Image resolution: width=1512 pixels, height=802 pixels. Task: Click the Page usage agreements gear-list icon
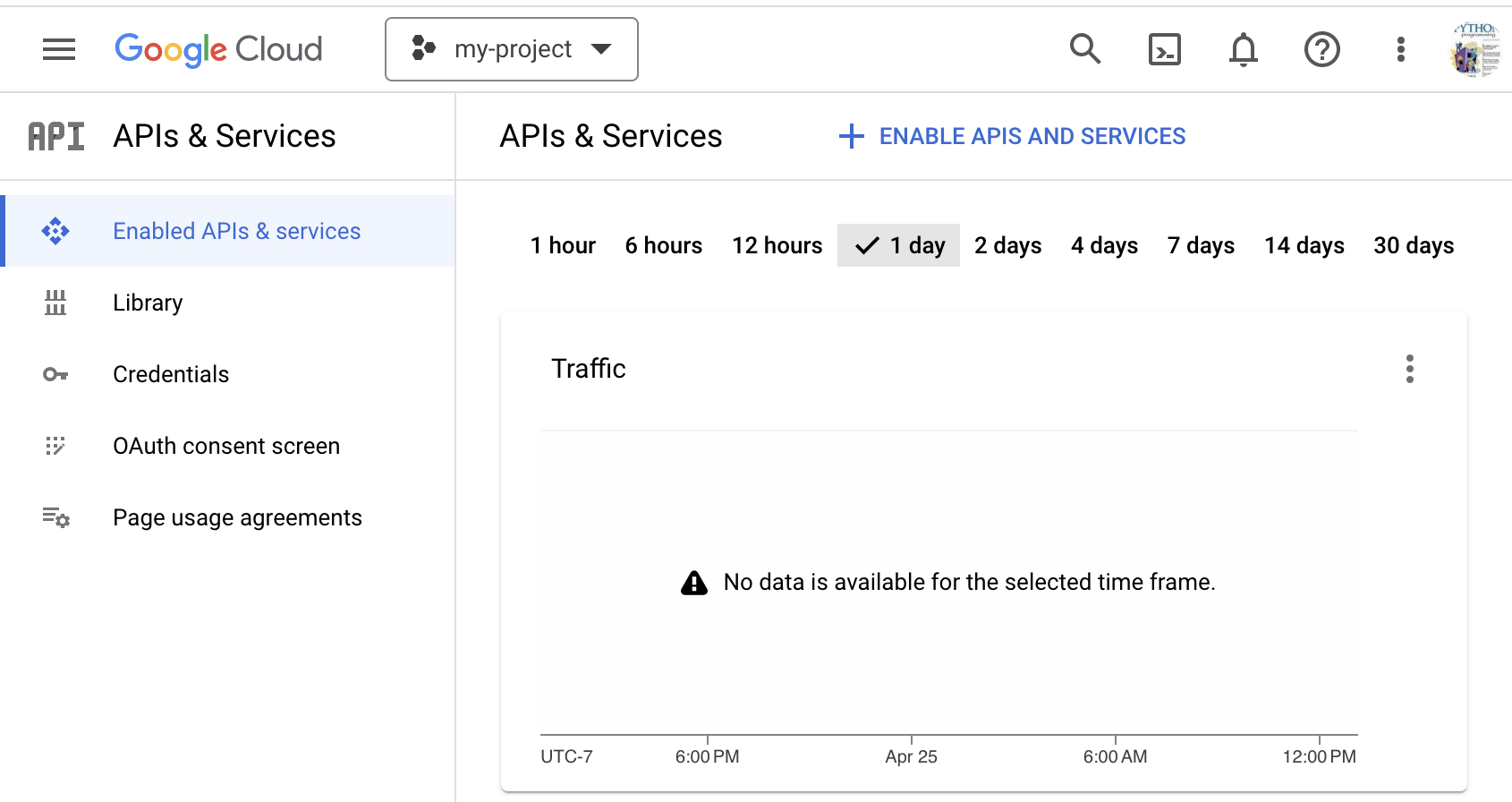[55, 517]
